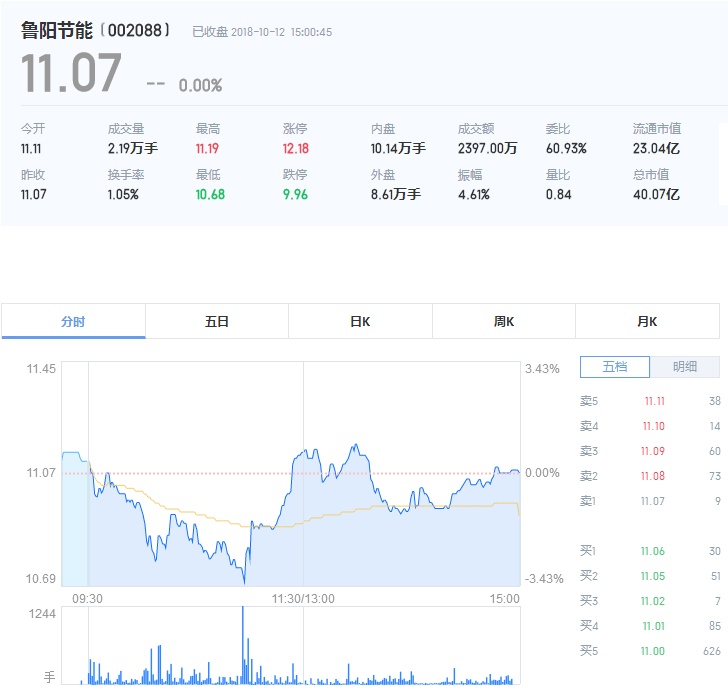The image size is (728, 694).
Task: Click the 最低 value 10.68
Action: (x=210, y=194)
